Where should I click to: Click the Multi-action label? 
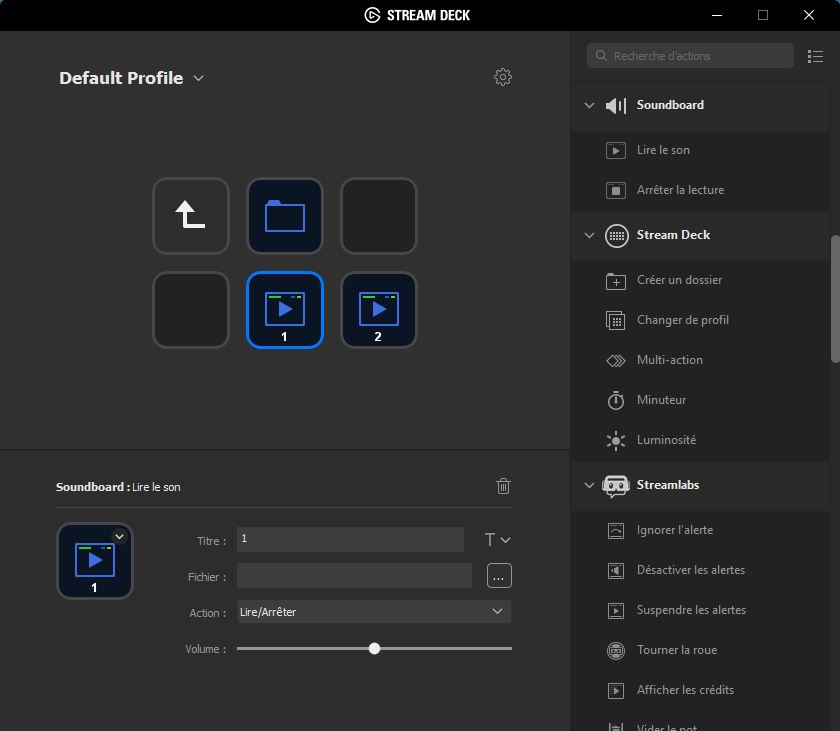tap(670, 360)
